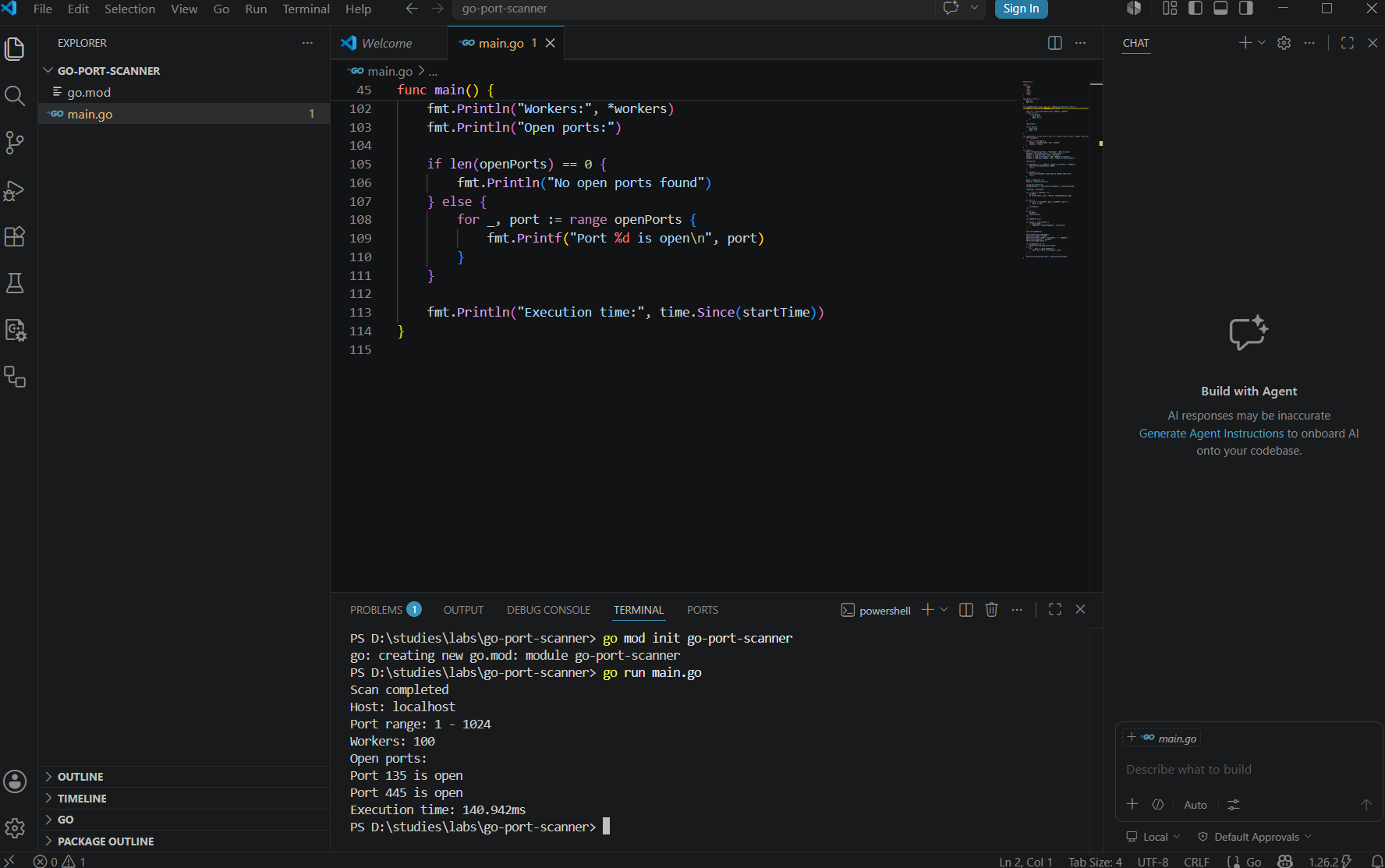Open chat settings gear
Viewport: 1385px width, 868px height.
(1284, 43)
